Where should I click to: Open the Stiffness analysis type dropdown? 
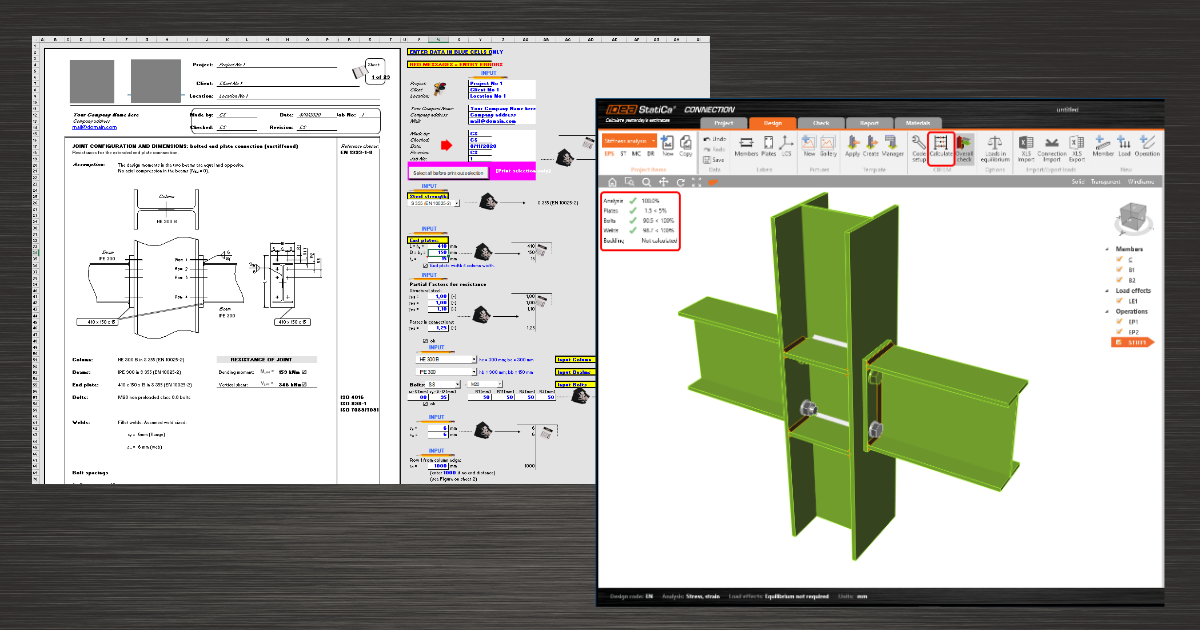click(653, 141)
